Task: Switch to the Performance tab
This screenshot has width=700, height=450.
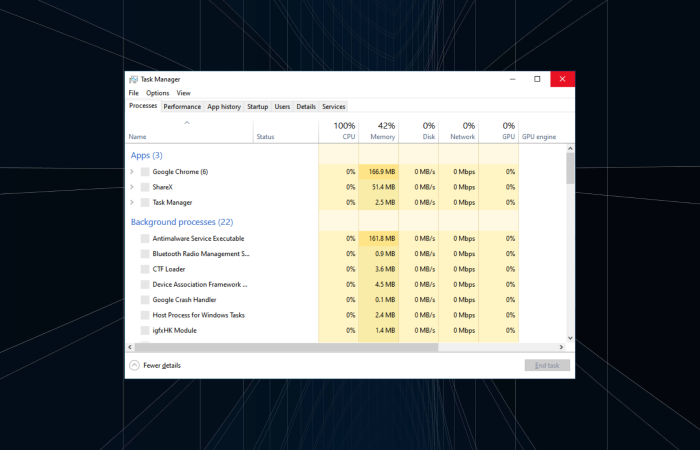Action: (182, 107)
